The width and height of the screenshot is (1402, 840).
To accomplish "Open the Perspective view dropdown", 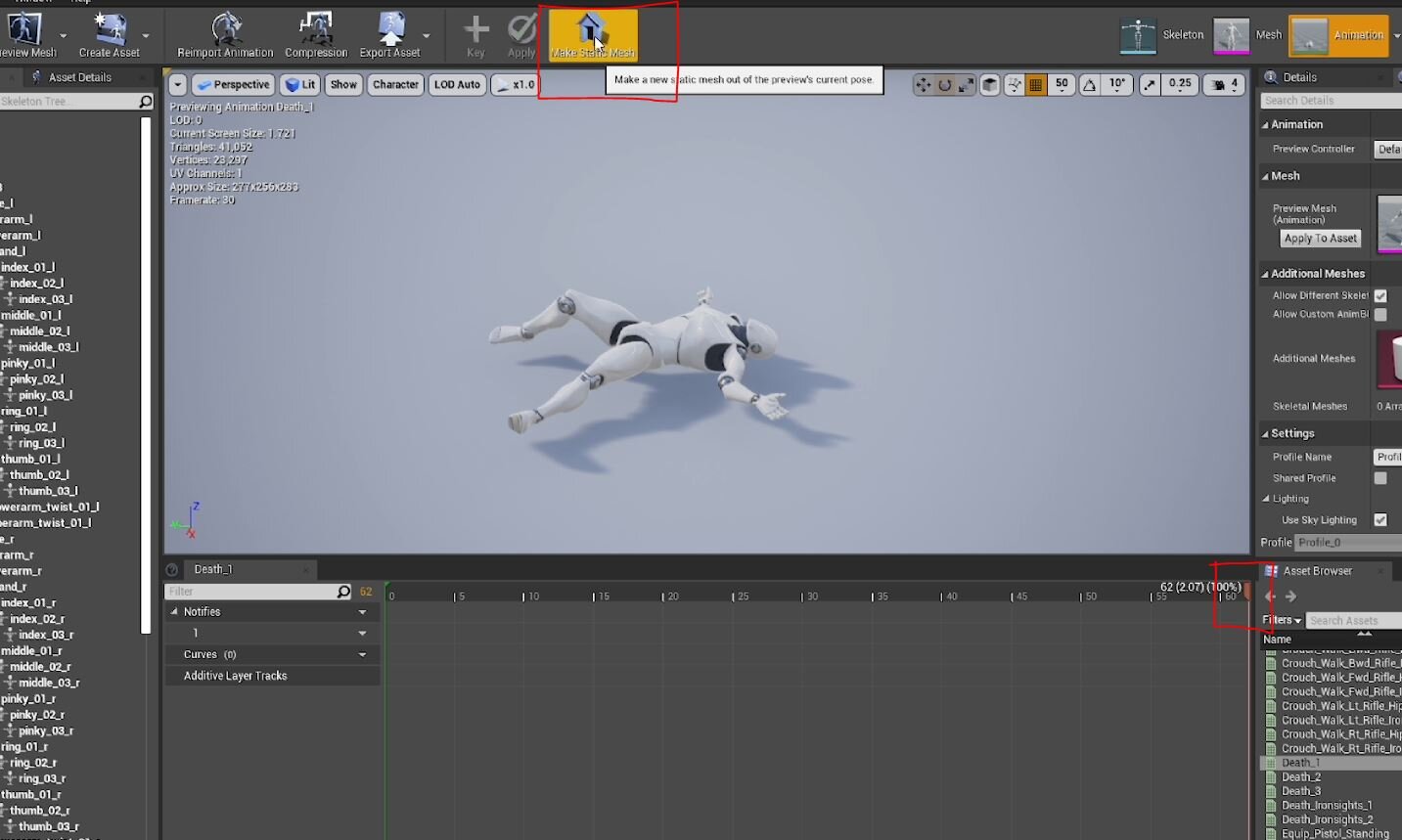I will click(x=233, y=84).
